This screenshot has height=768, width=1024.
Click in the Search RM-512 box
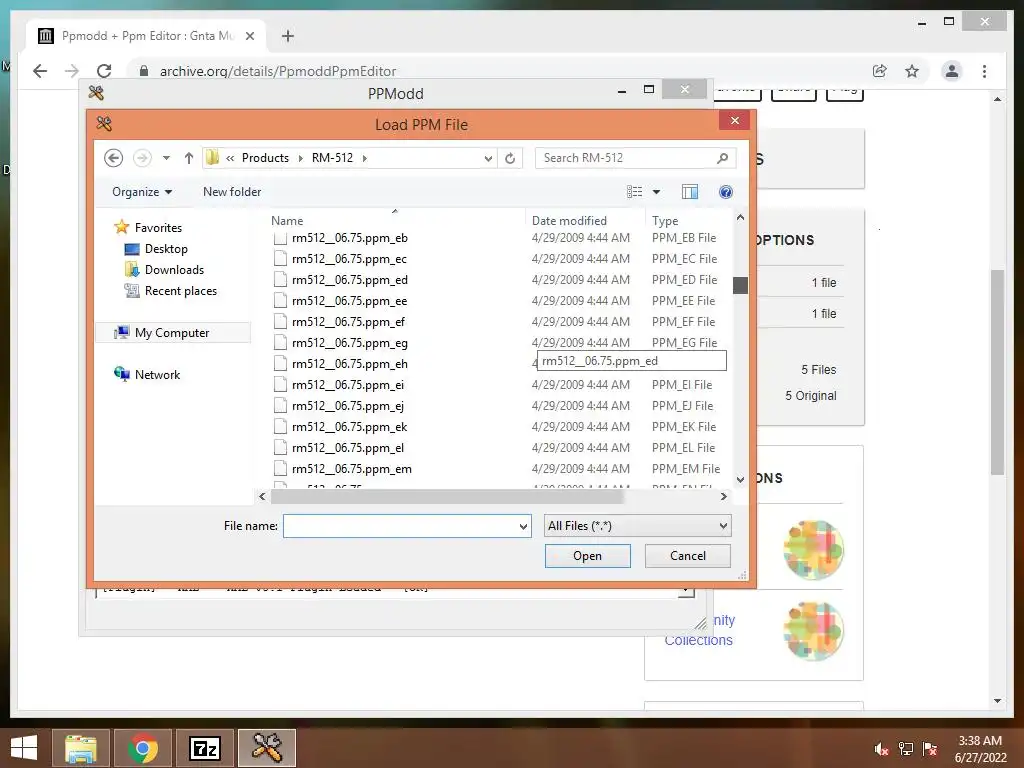point(626,158)
